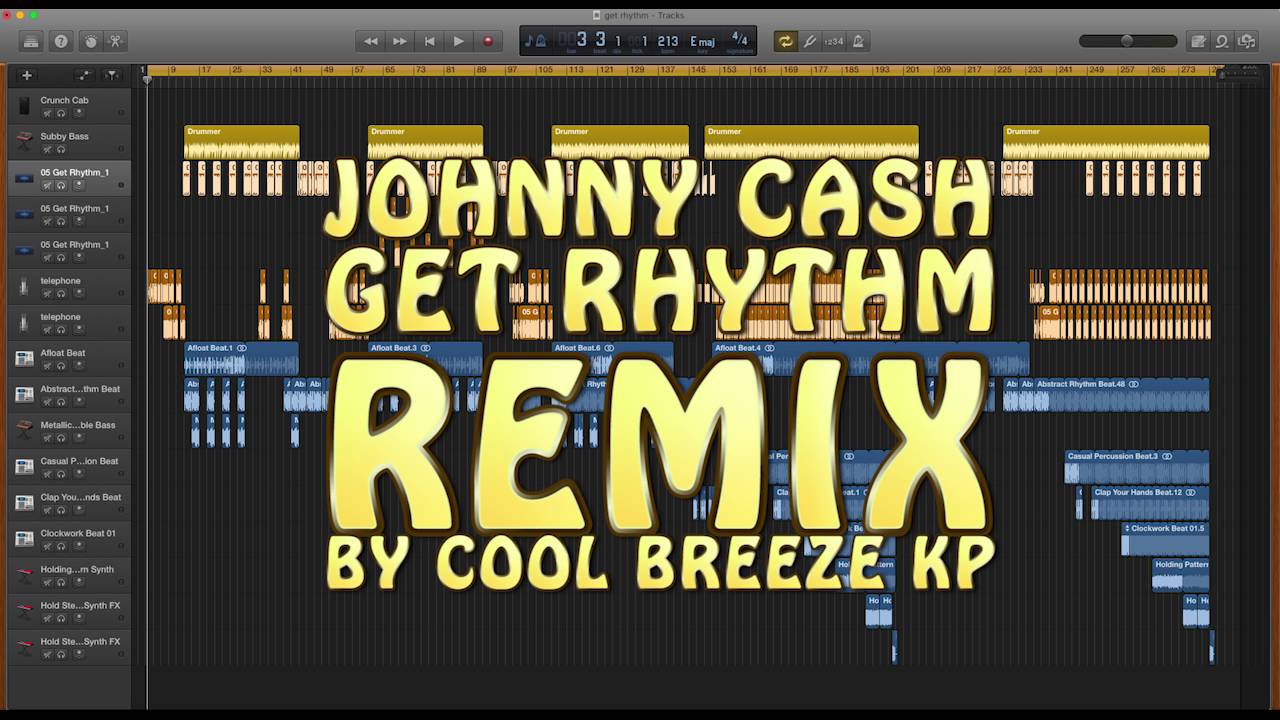This screenshot has width=1280, height=720.
Task: Select the Abstract...thm Beat track name
Action: (80, 389)
